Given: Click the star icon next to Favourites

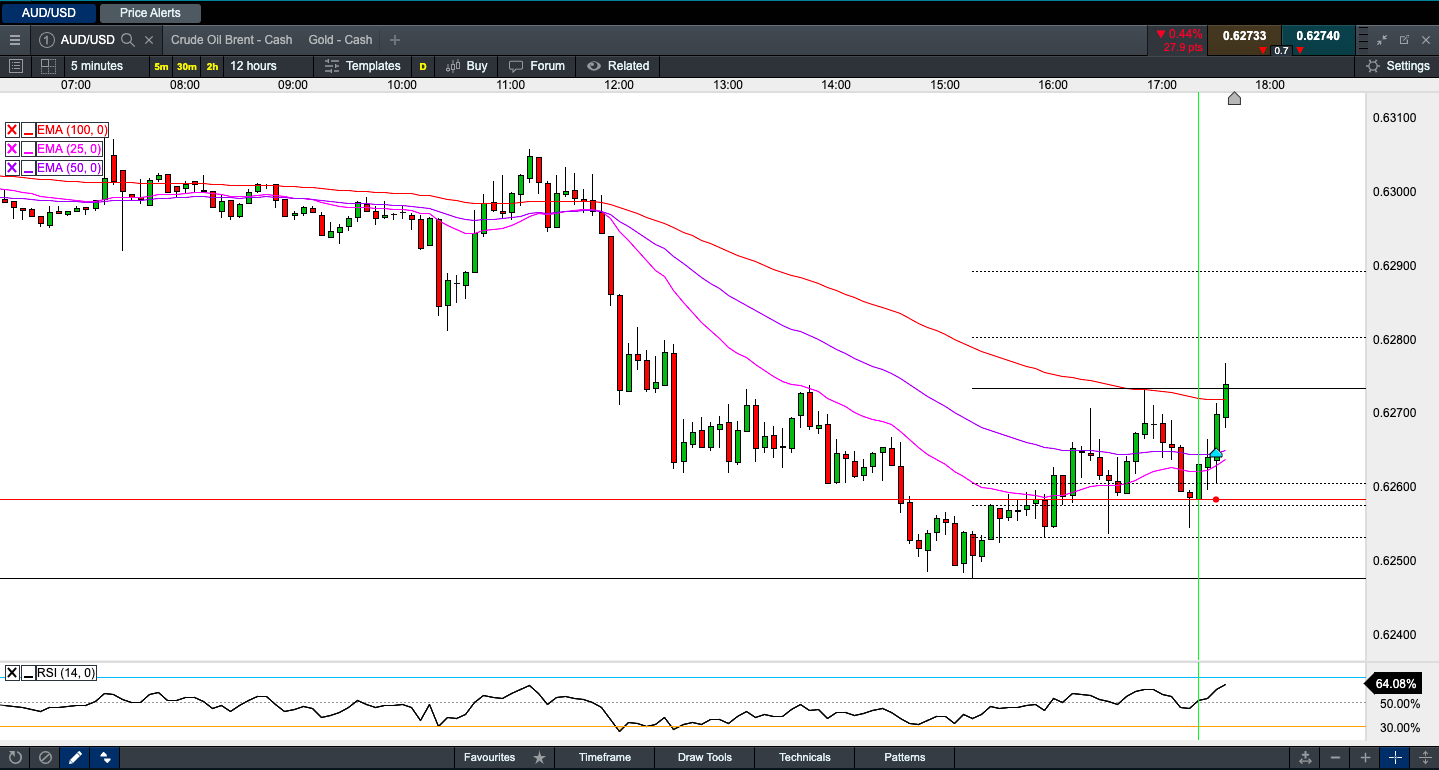Looking at the screenshot, I should [539, 757].
